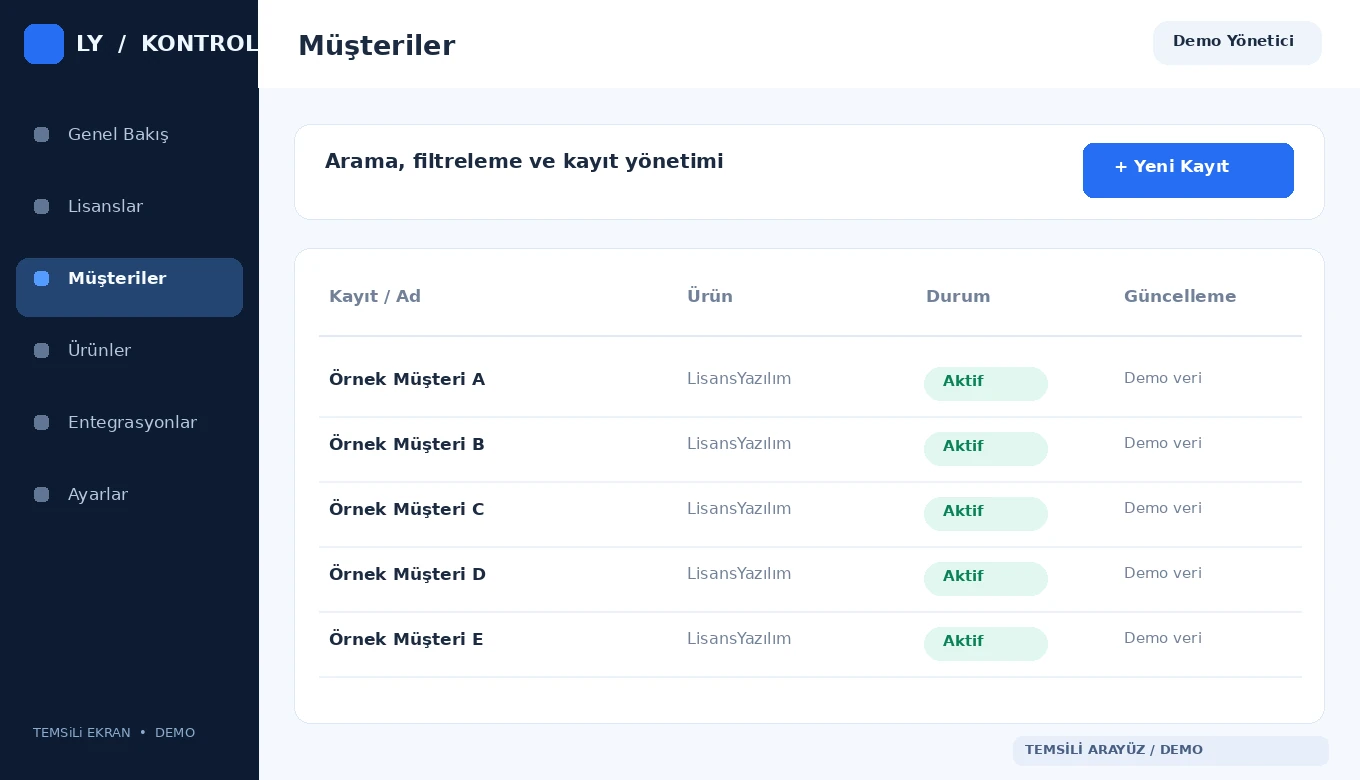Select the Müşteriler menu item
This screenshot has height=780, width=1360.
(x=129, y=287)
